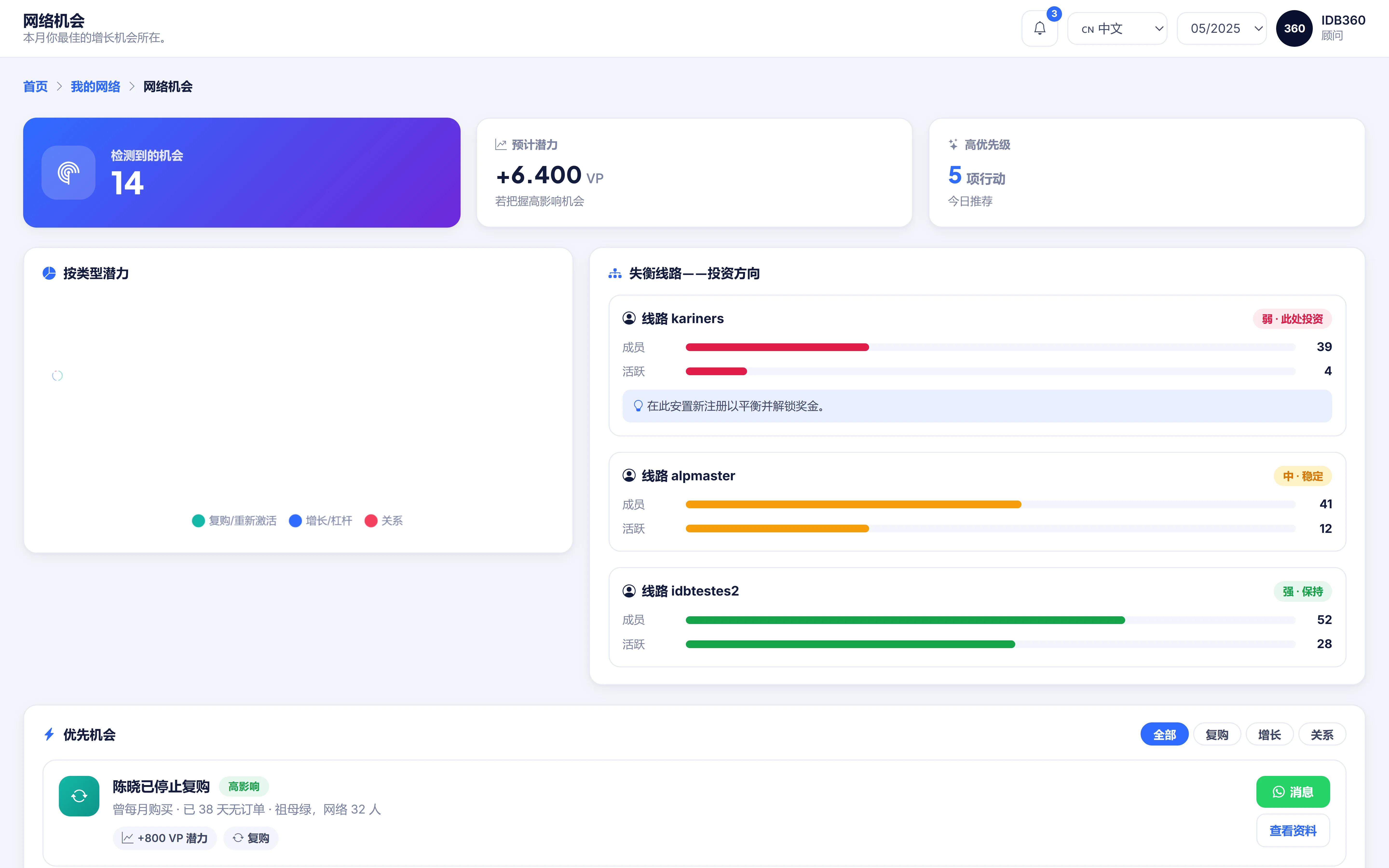Click the sparkle icon beside 高优先级

[953, 145]
